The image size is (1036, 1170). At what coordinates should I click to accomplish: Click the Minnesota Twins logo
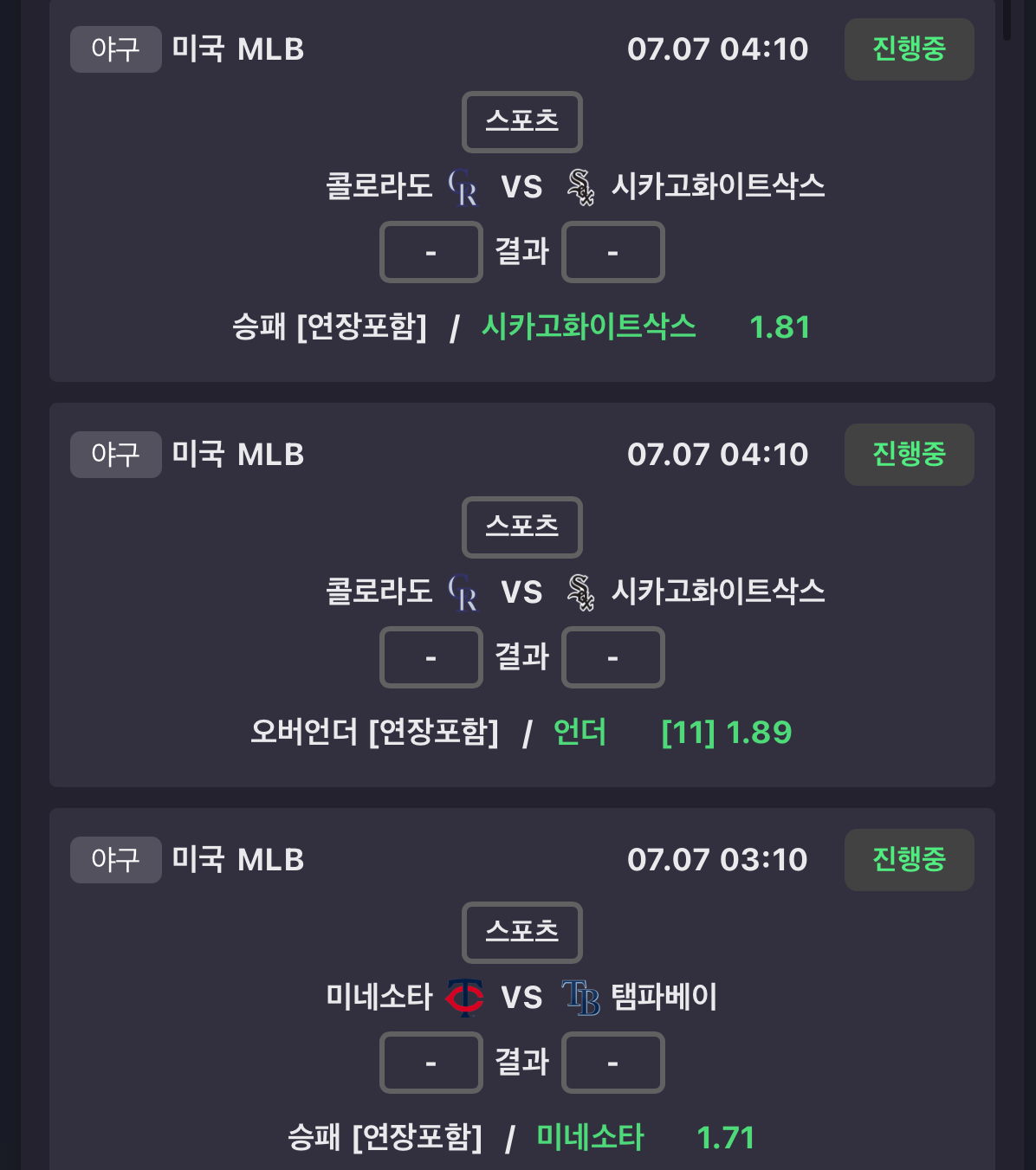point(464,997)
